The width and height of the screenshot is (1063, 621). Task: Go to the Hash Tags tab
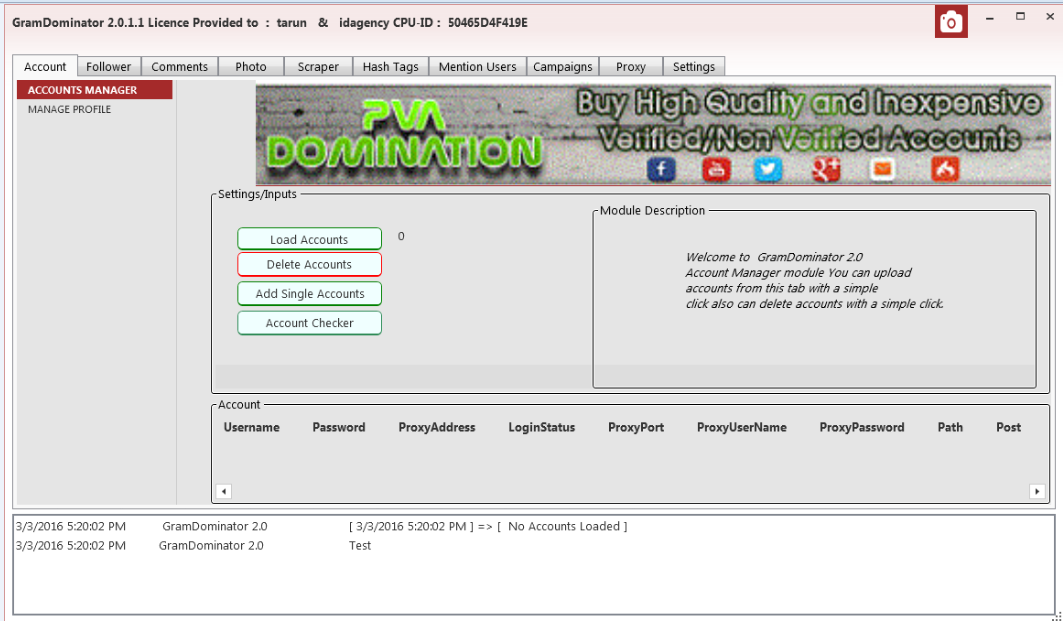[390, 66]
